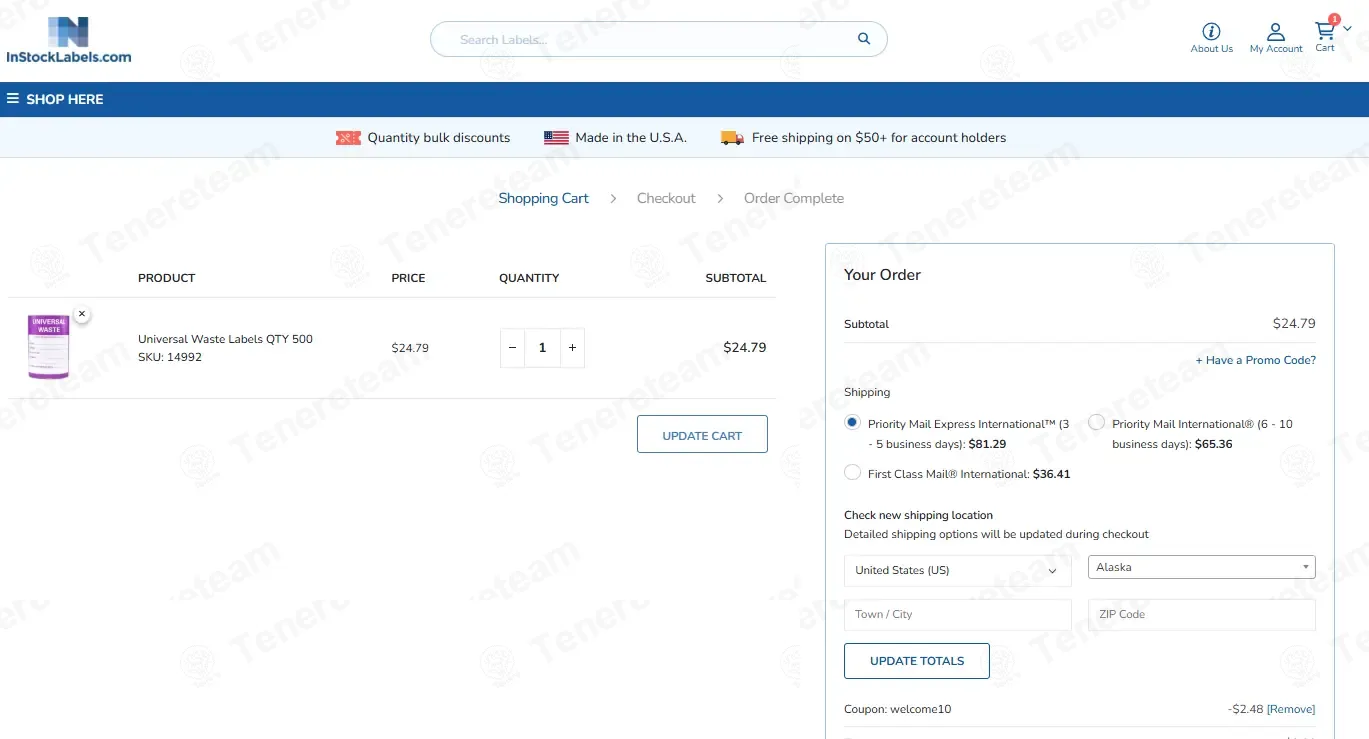Open the SHOP HERE hamburger menu

click(13, 99)
